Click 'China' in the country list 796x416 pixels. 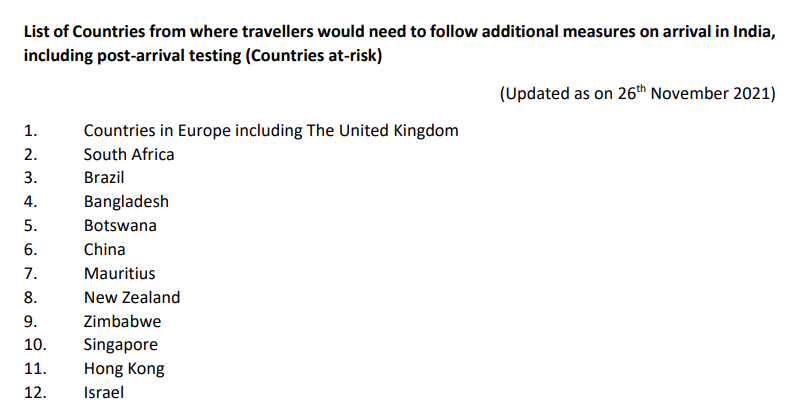click(x=105, y=250)
